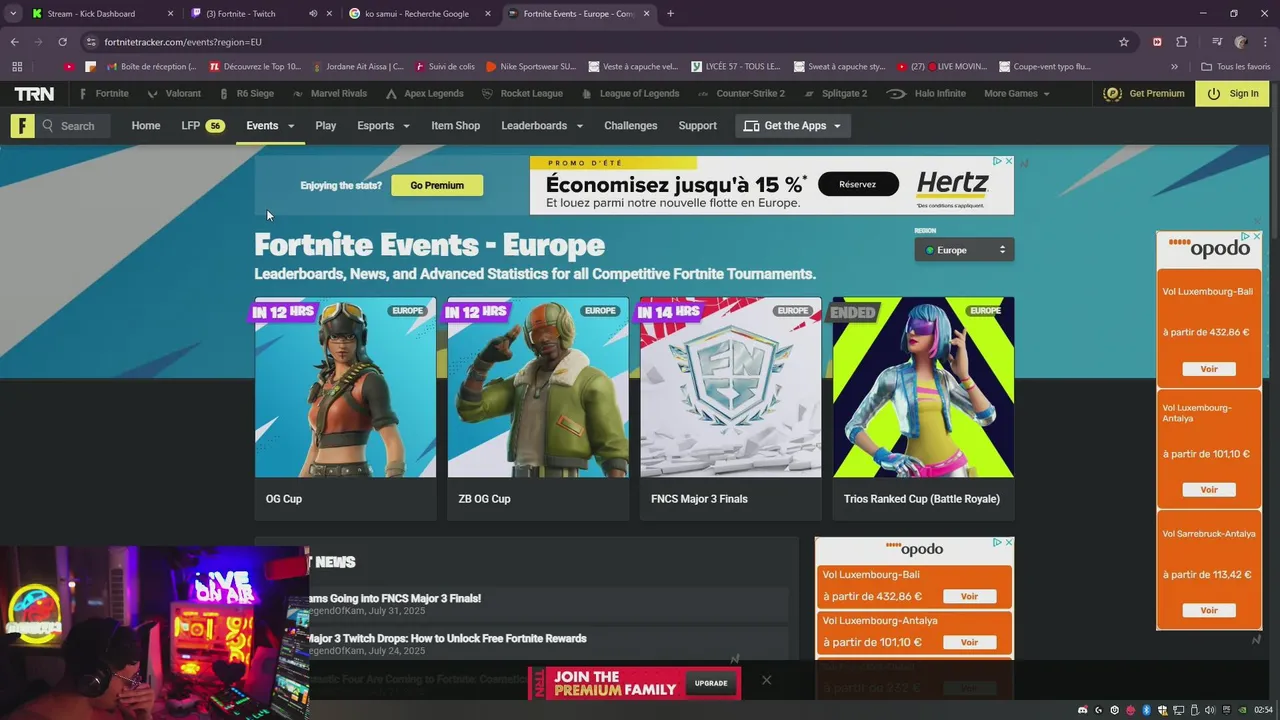Switch to the Fortnite - Twitch tab
Screen dimensions: 1280x720
pyautogui.click(x=240, y=14)
